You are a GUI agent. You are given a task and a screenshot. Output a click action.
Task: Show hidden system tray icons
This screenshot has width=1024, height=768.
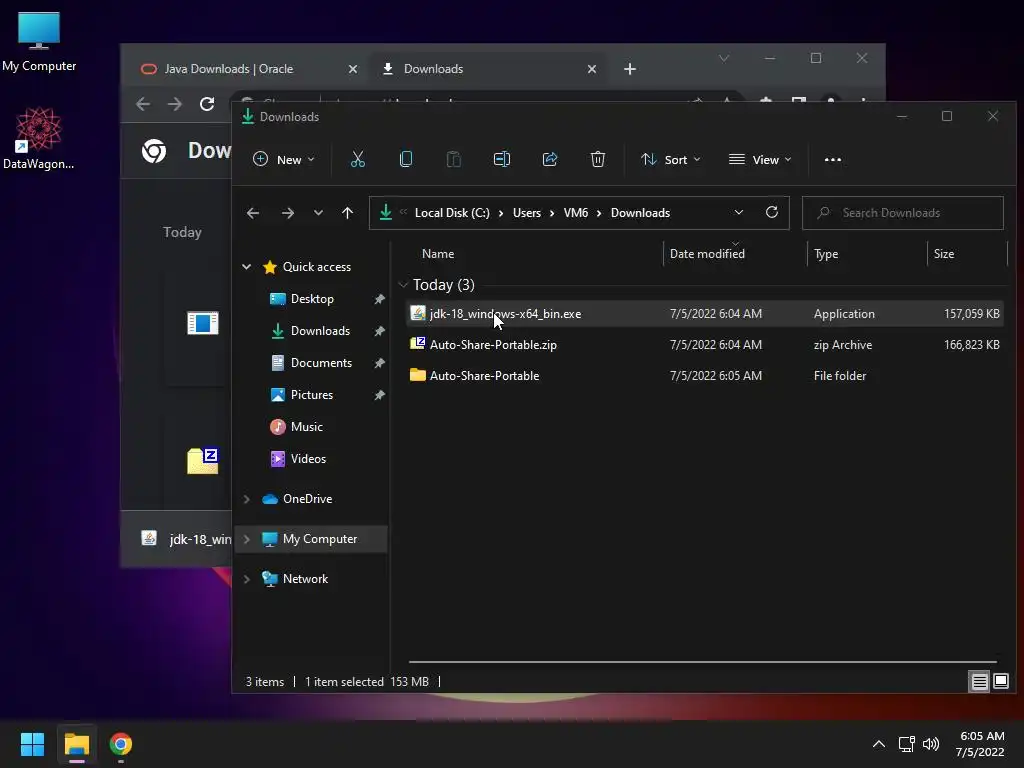[879, 744]
